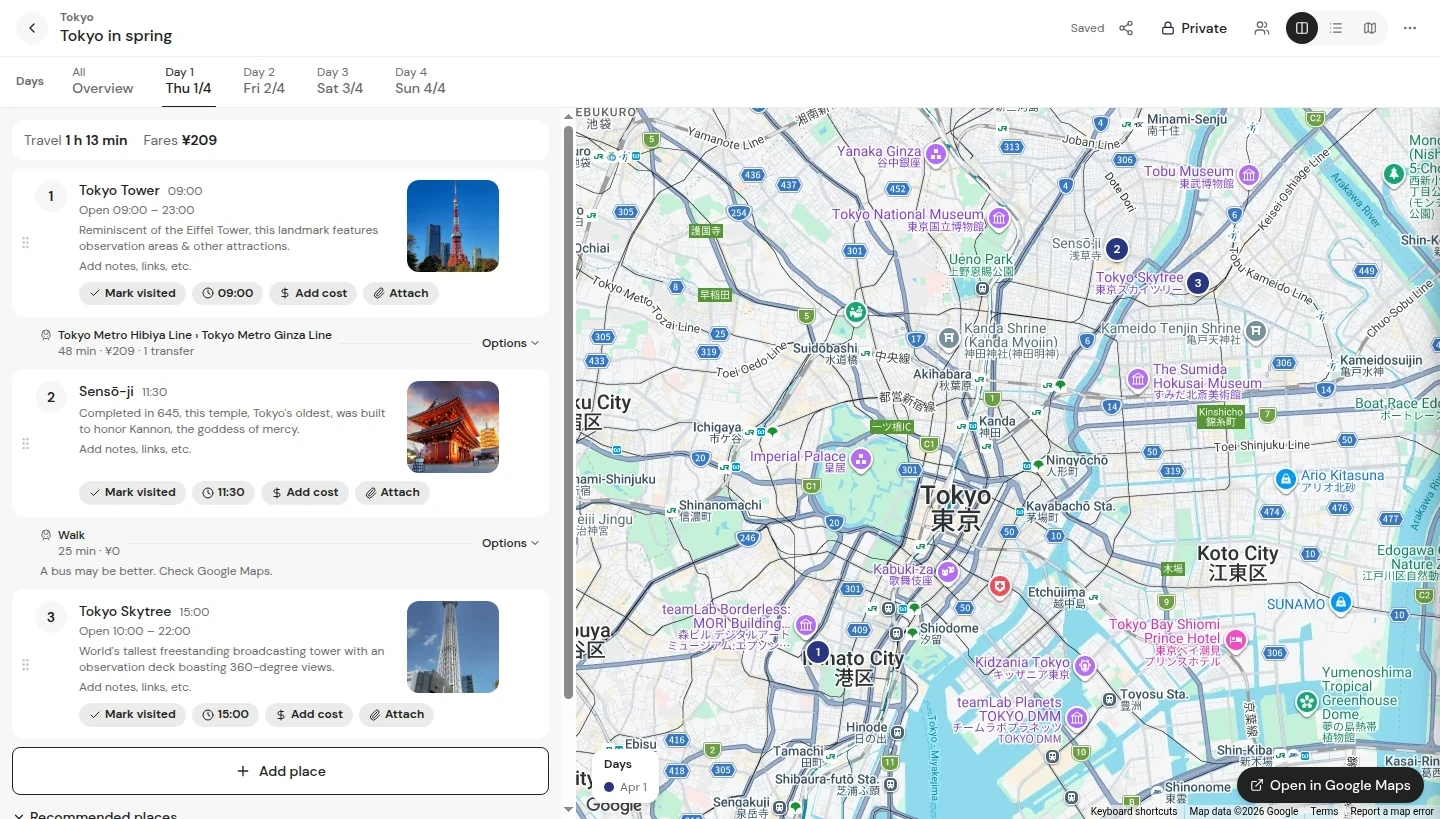The width and height of the screenshot is (1440, 819).
Task: Click the 15:00 time button for Tokyo Skytree
Action: (x=225, y=714)
